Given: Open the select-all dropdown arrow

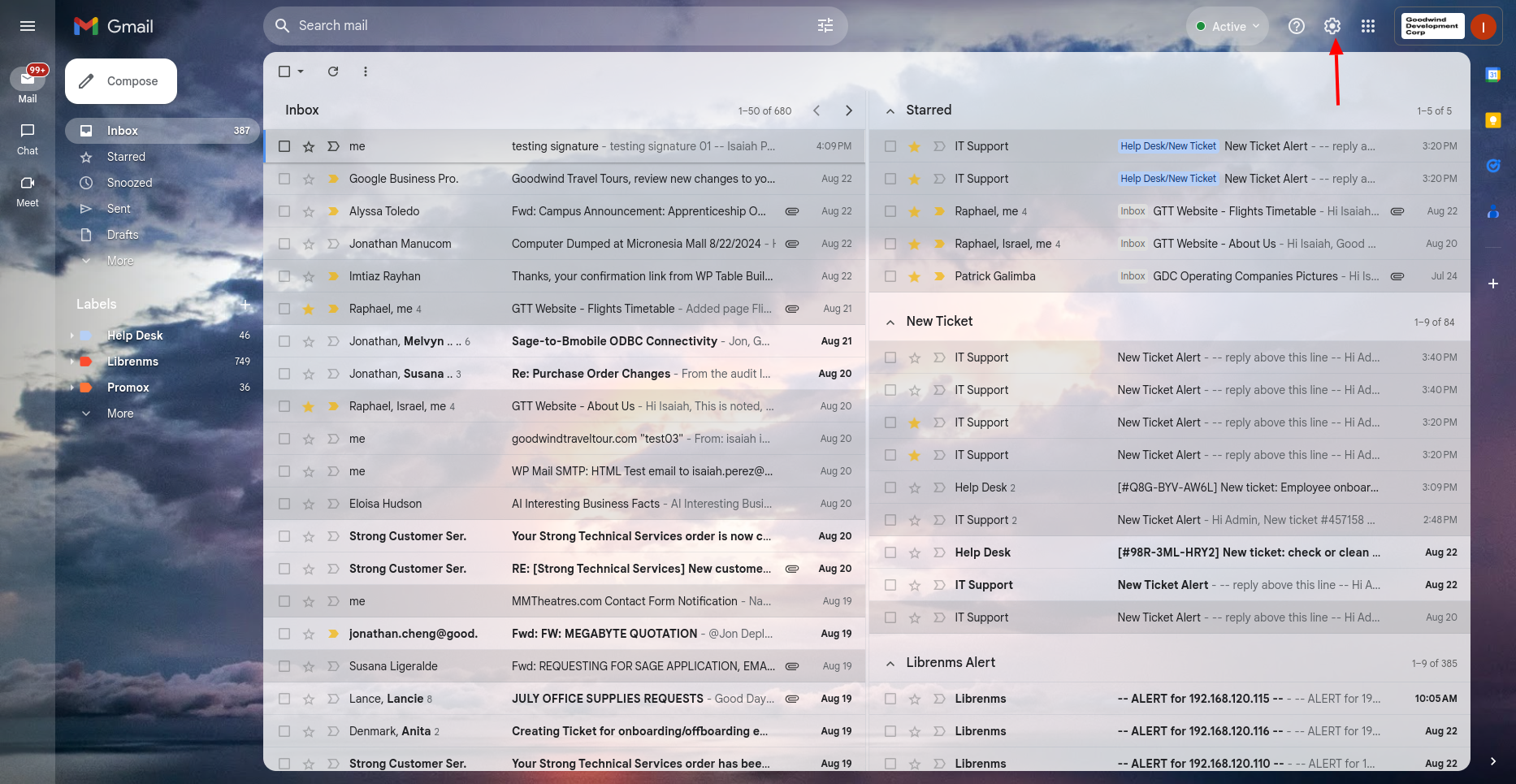Looking at the screenshot, I should [301, 71].
